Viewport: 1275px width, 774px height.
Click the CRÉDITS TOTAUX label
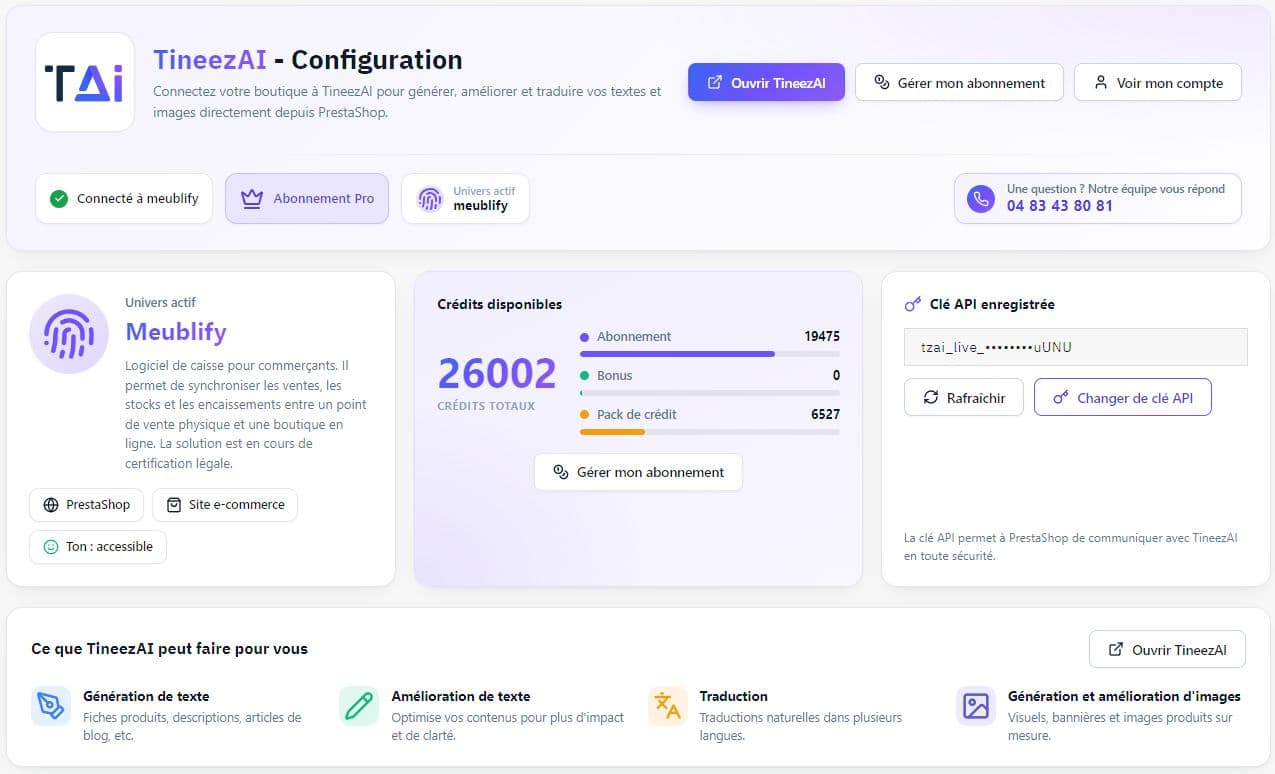pos(486,406)
